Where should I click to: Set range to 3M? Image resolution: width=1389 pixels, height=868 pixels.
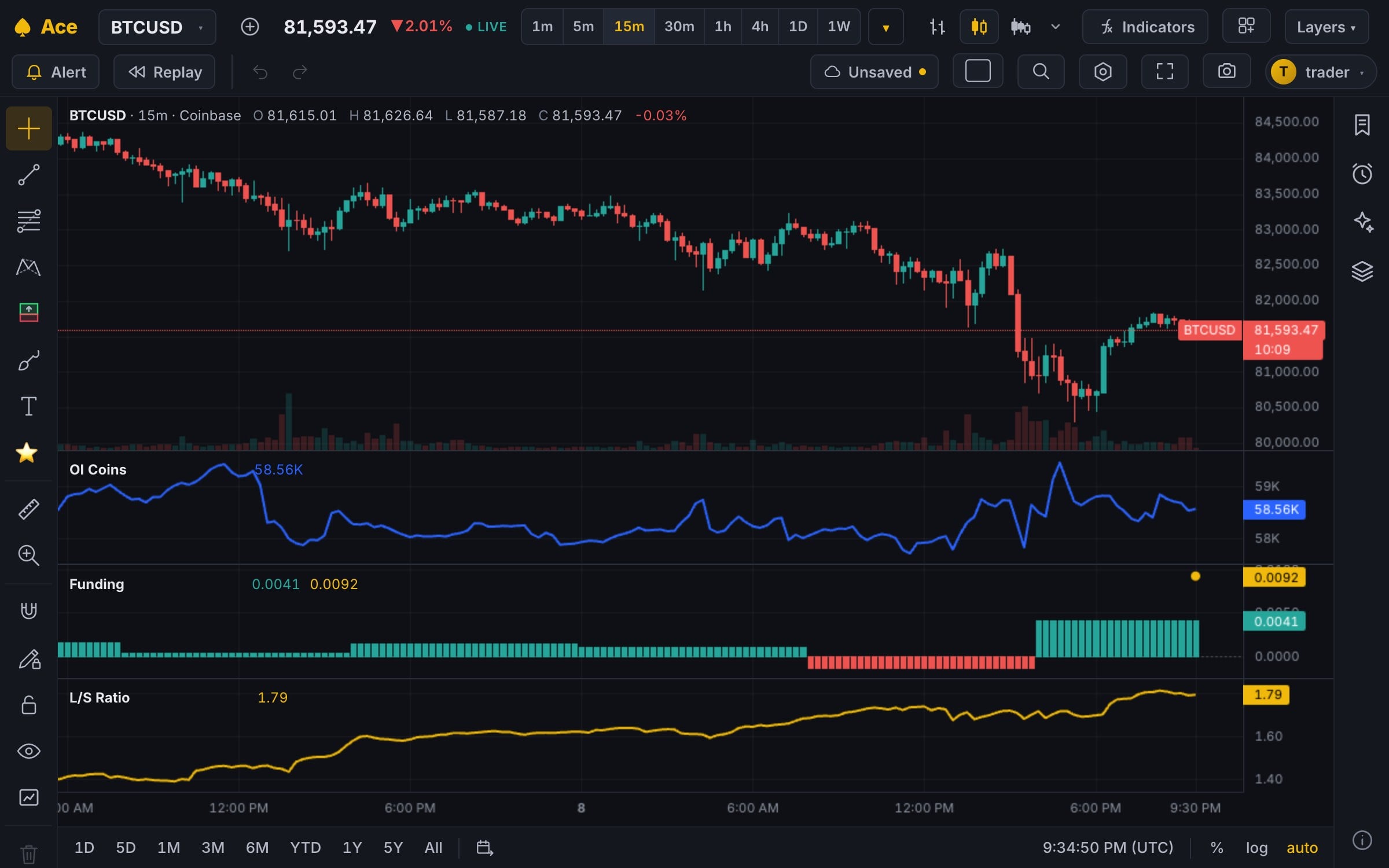(213, 848)
